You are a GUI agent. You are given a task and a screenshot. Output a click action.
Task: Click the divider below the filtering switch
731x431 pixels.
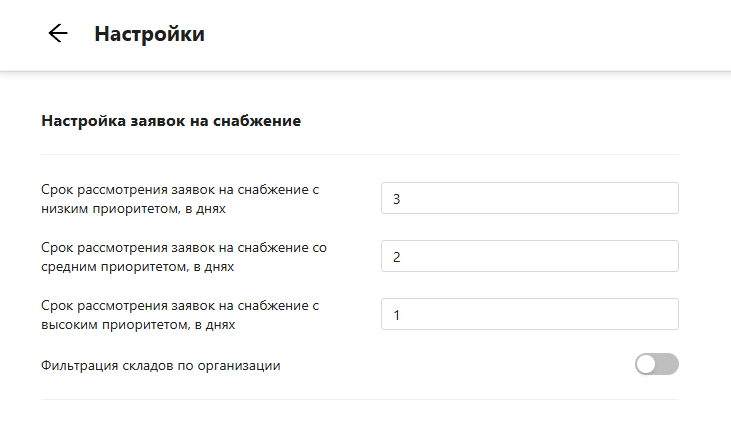360,399
